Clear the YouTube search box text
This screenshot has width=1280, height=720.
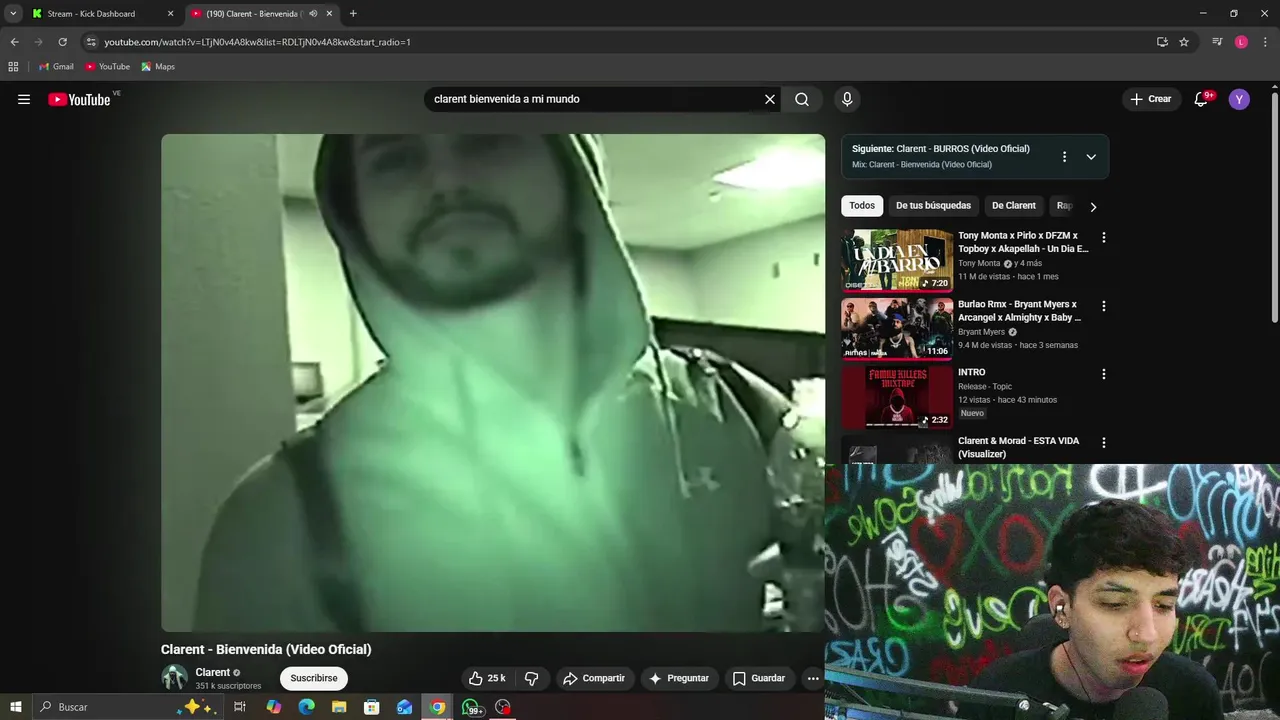[x=770, y=99]
